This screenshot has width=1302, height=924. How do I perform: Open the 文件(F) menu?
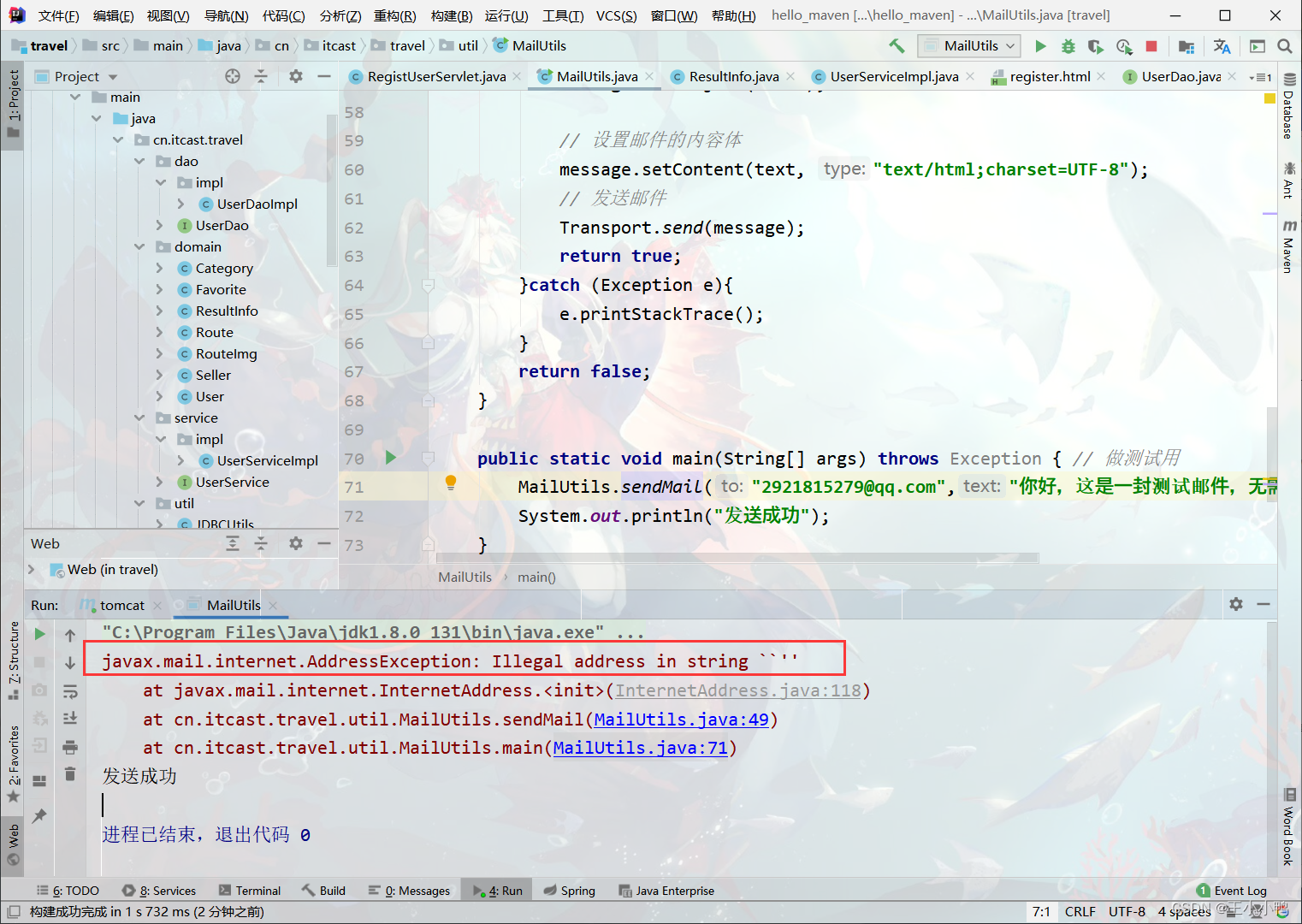[x=58, y=15]
